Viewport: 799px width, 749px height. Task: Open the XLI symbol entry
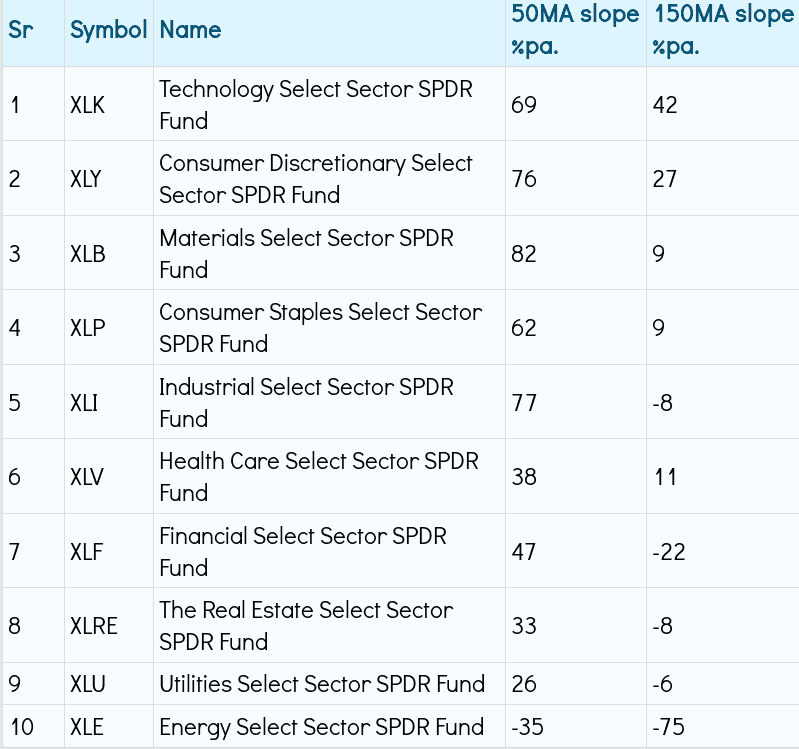click(x=86, y=403)
